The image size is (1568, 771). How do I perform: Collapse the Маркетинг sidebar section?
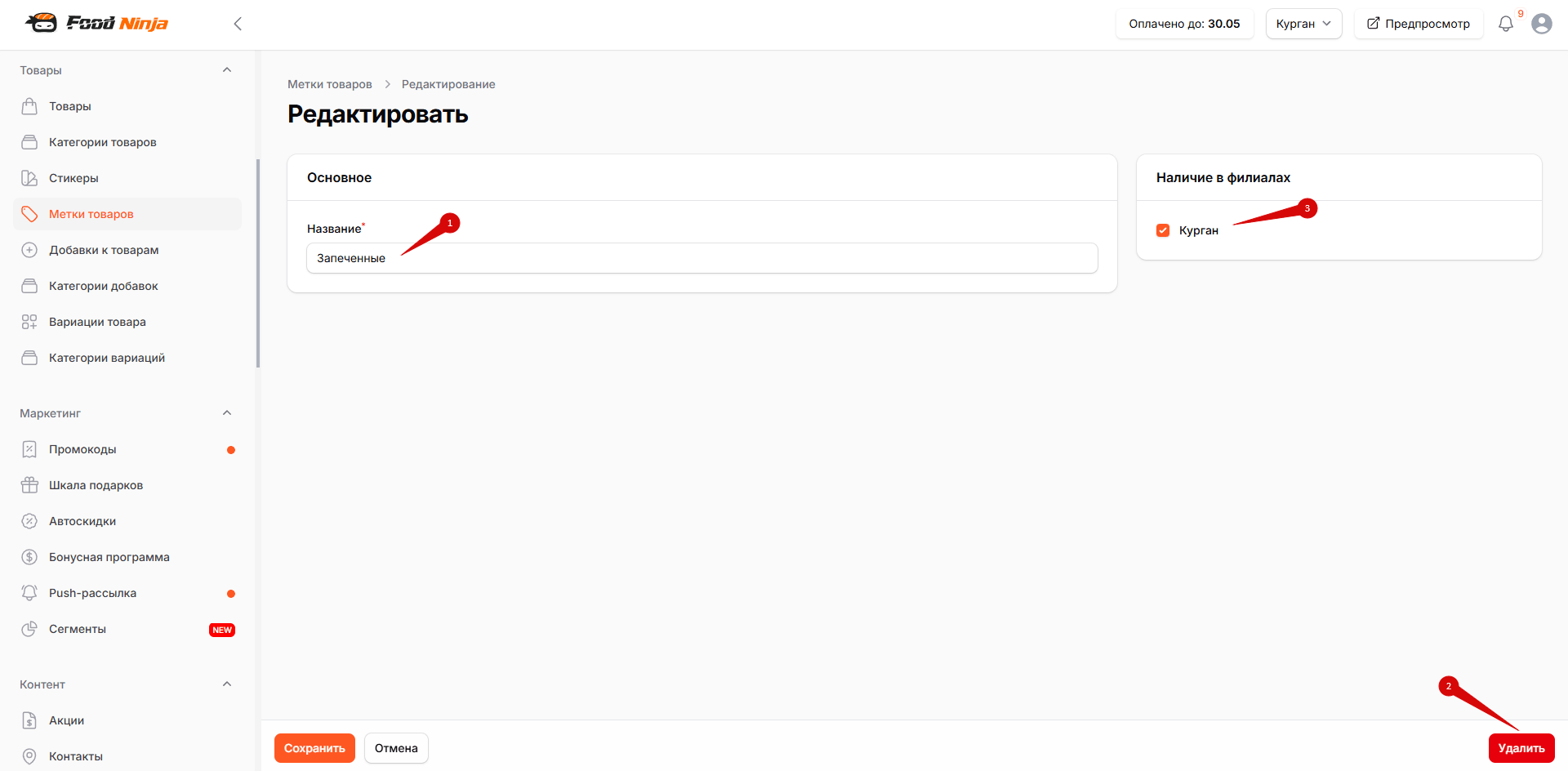[x=227, y=413]
